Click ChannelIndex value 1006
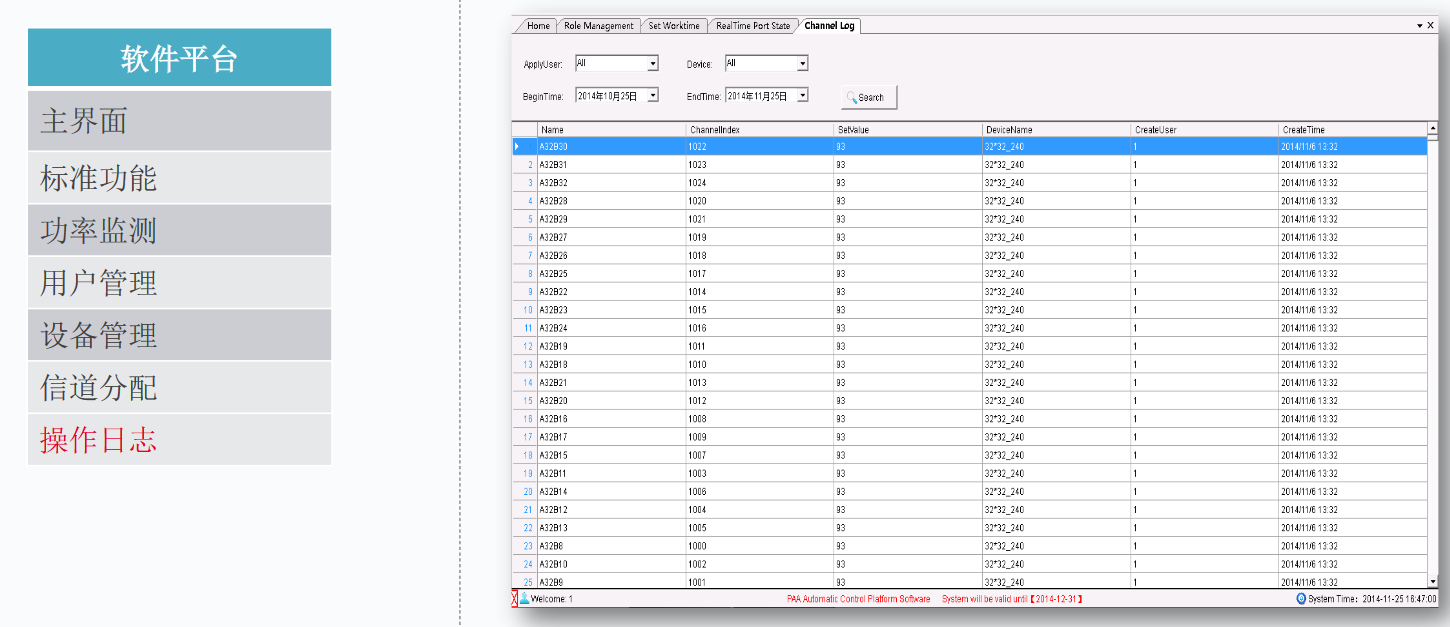Image resolution: width=1450 pixels, height=627 pixels. pyautogui.click(x=760, y=492)
